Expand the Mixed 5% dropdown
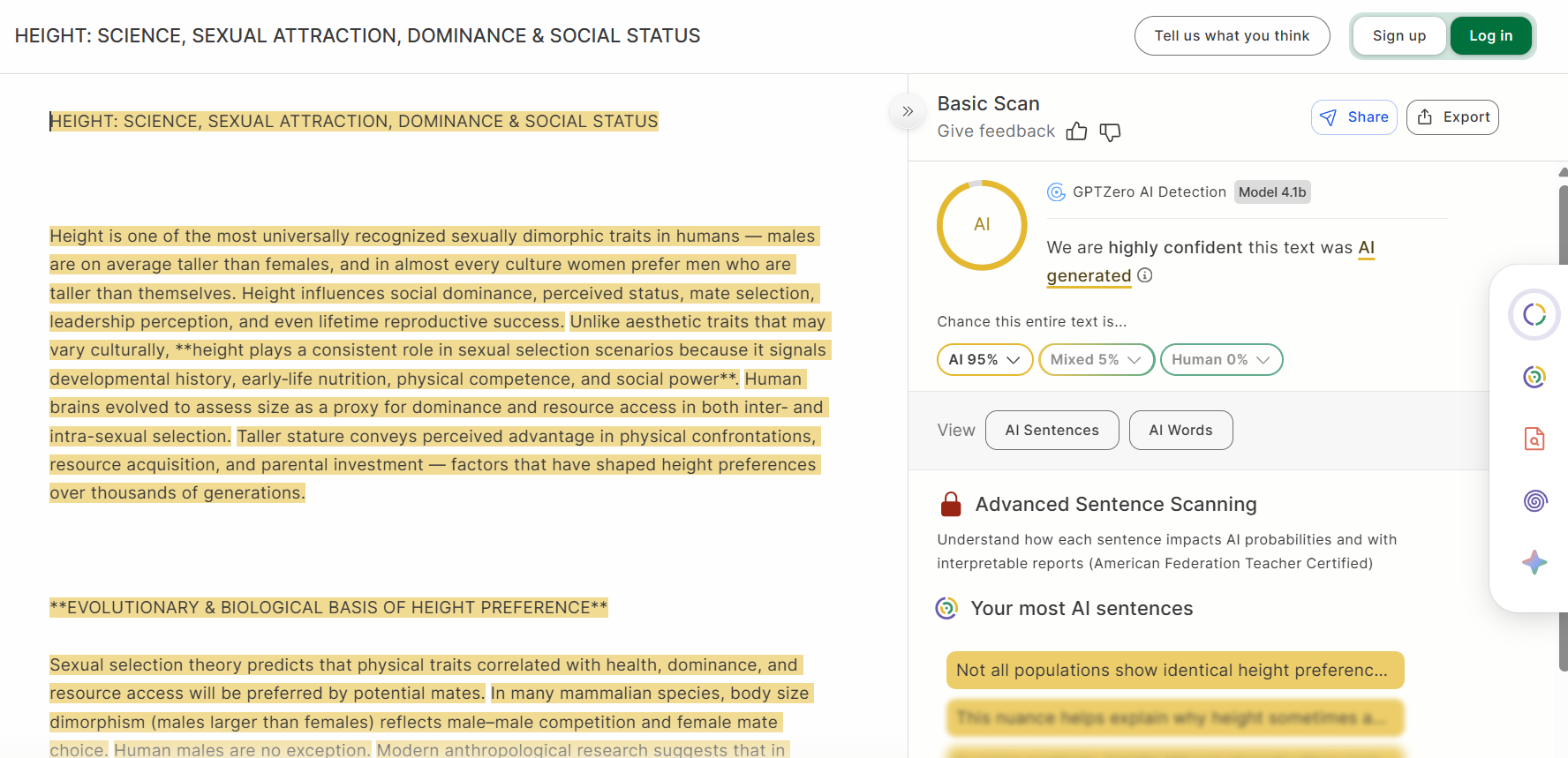This screenshot has width=1568, height=758. click(x=1097, y=359)
